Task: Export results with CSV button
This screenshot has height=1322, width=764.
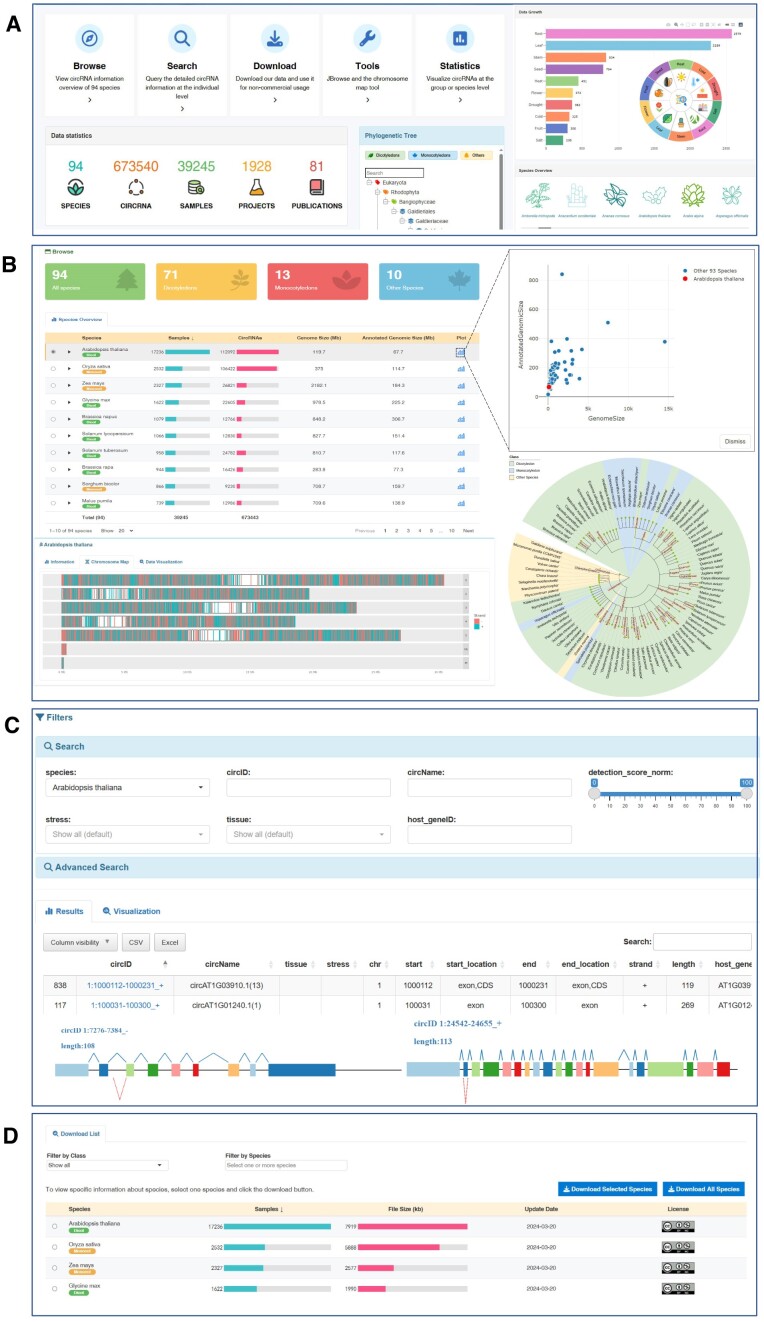Action: [x=136, y=942]
